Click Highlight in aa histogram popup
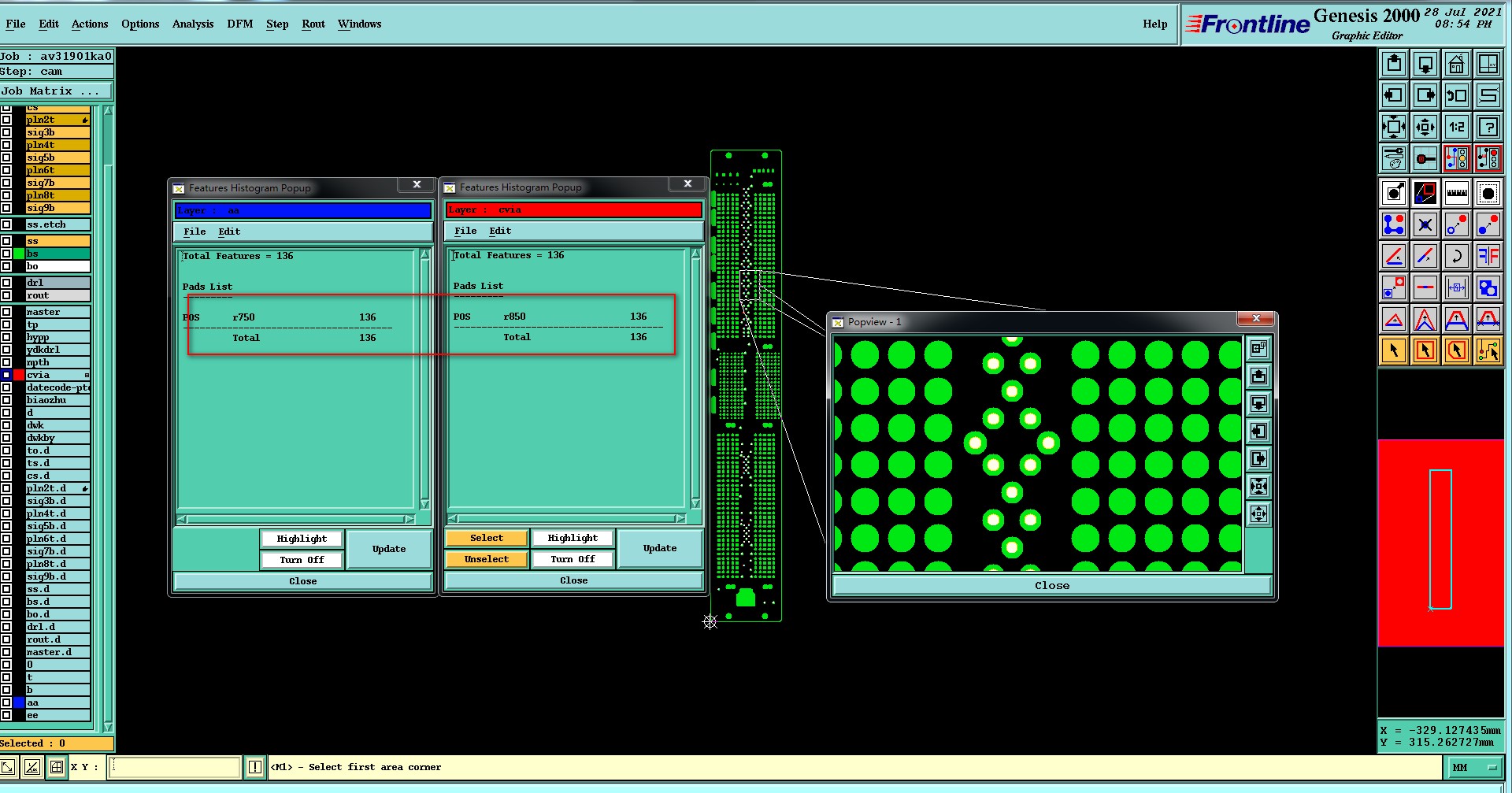The width and height of the screenshot is (1512, 793). pos(302,539)
